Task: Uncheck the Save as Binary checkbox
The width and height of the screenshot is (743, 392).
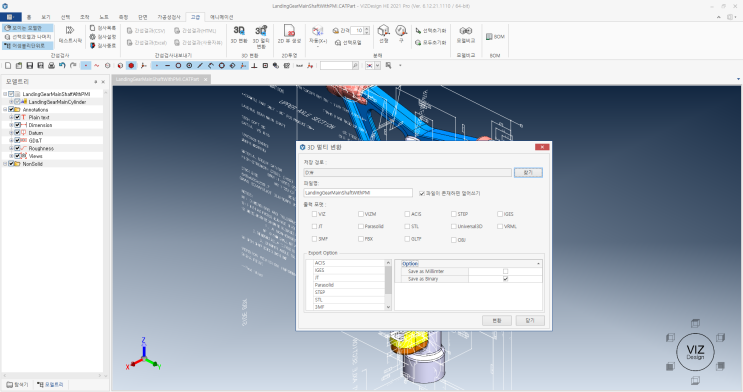Action: click(x=505, y=279)
